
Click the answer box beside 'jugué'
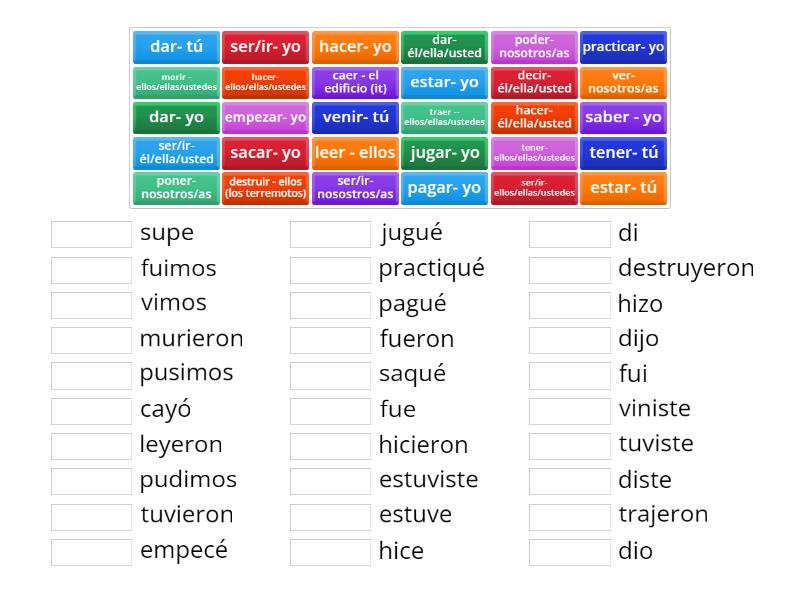[330, 234]
